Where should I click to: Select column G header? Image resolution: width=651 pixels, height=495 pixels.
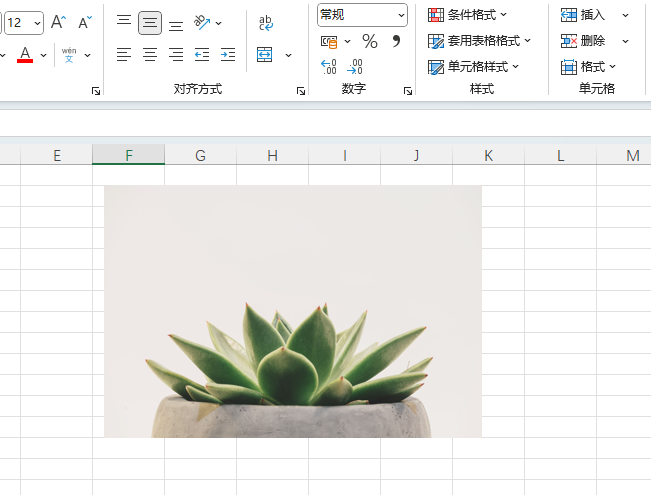[x=201, y=155]
